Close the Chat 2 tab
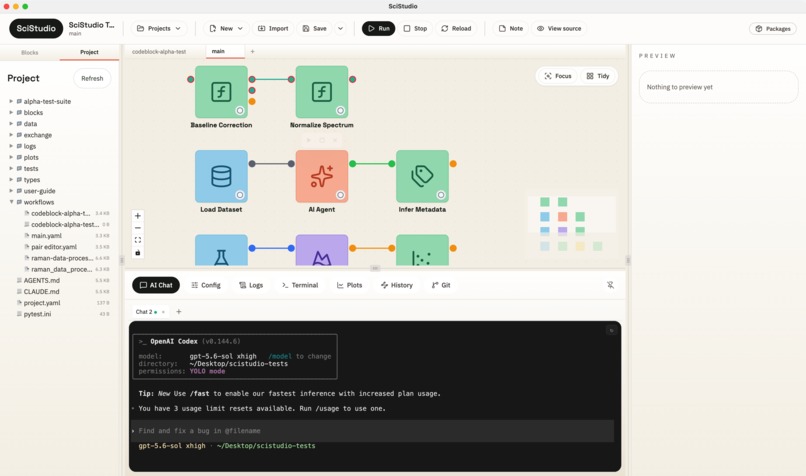806x476 pixels. pos(163,312)
